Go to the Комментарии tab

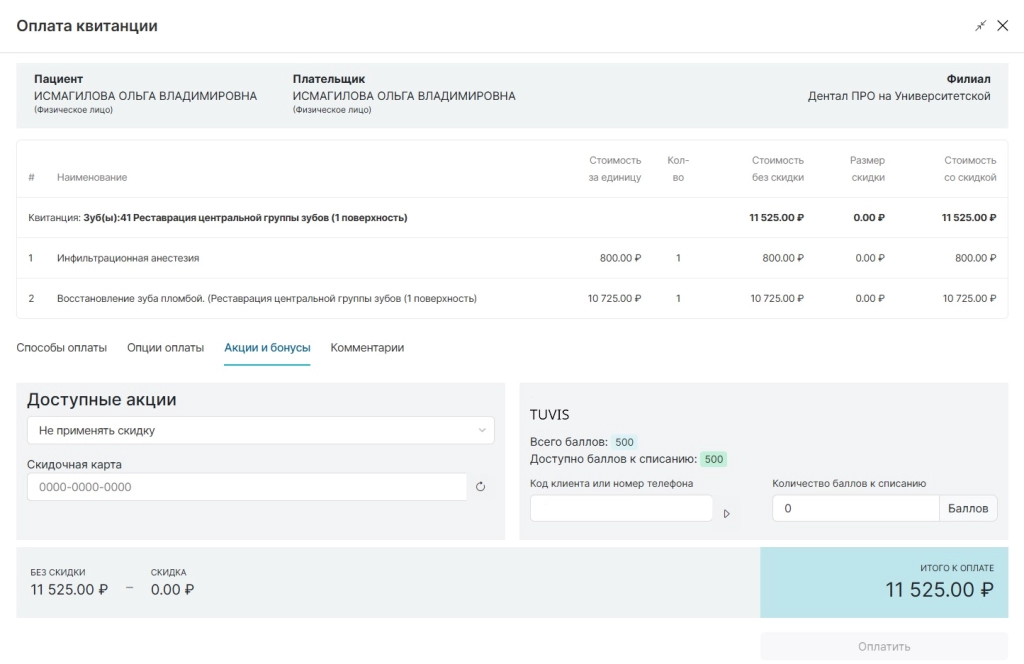point(367,347)
